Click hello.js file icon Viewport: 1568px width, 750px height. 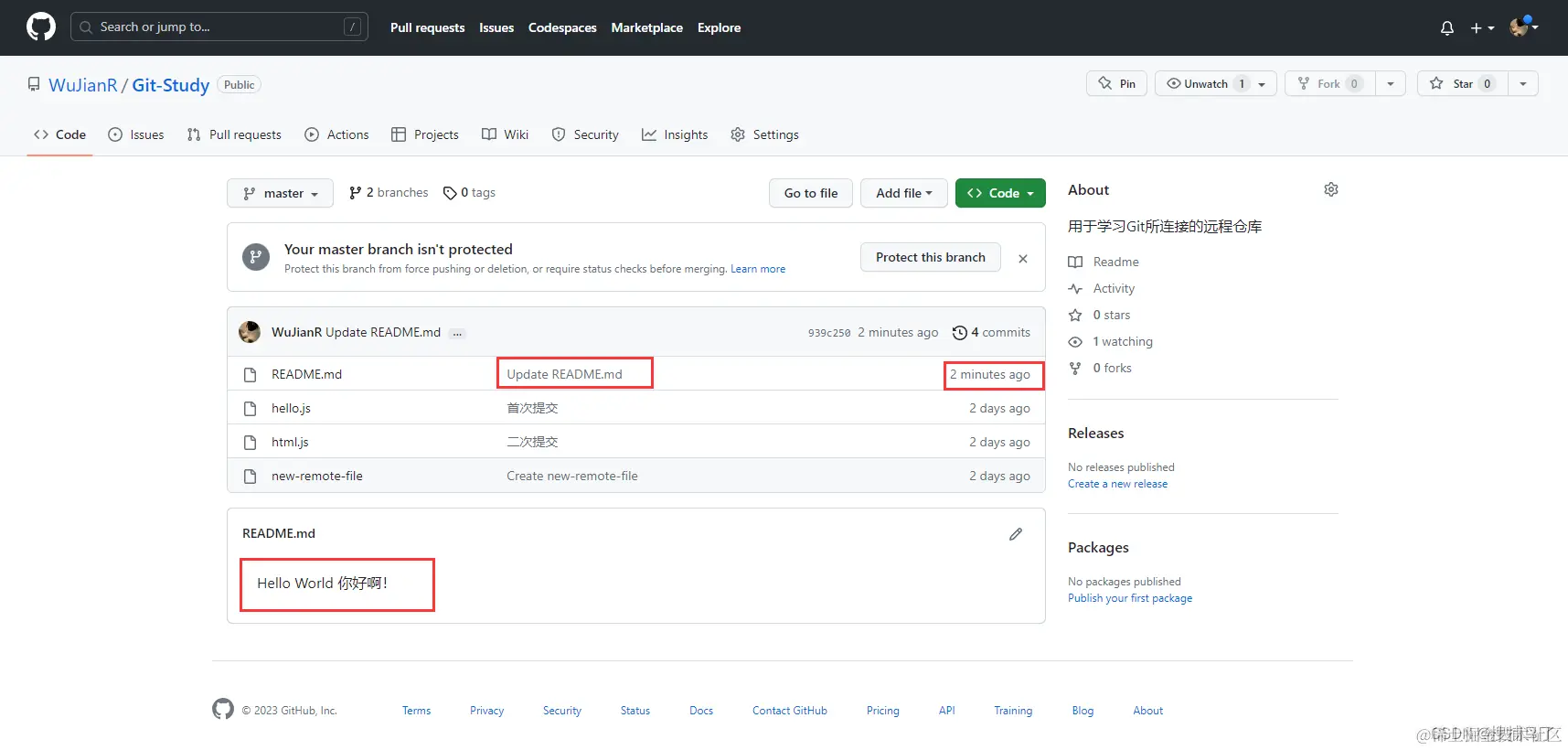pos(251,409)
